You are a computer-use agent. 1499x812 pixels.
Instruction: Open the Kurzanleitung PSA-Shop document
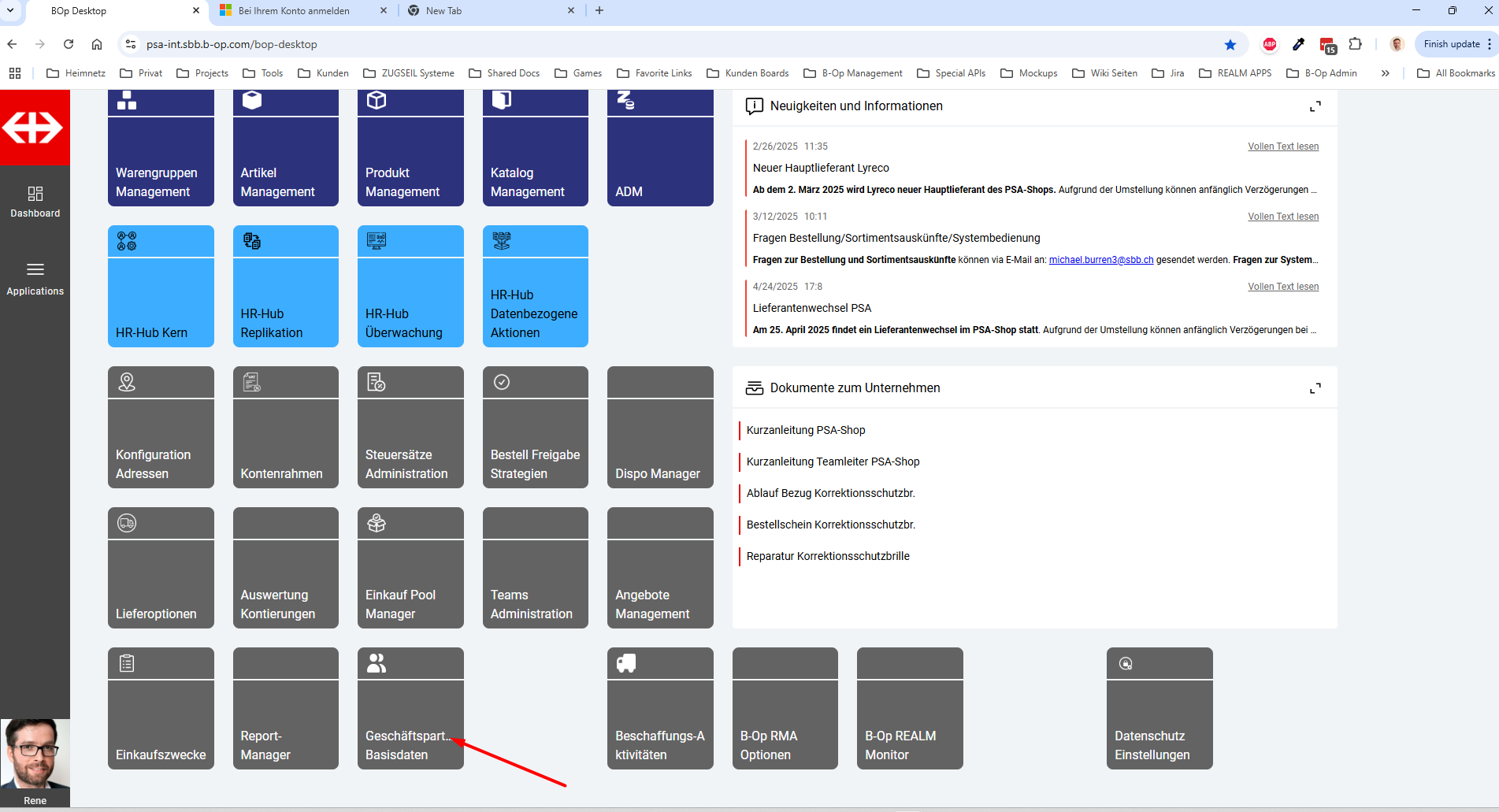[x=806, y=430]
